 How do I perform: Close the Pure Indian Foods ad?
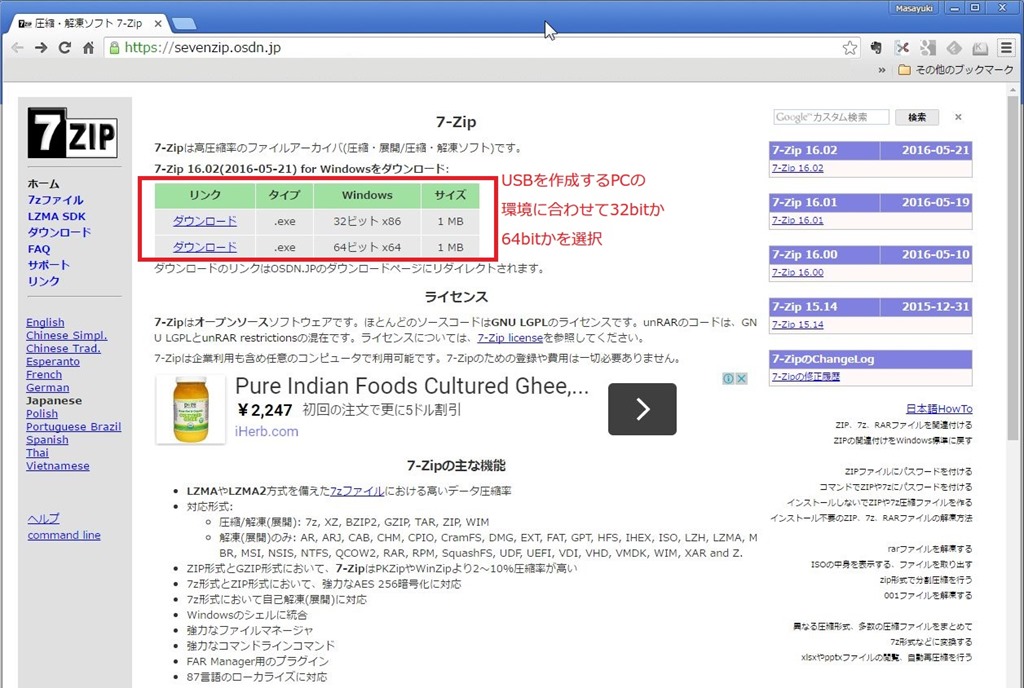tap(742, 379)
